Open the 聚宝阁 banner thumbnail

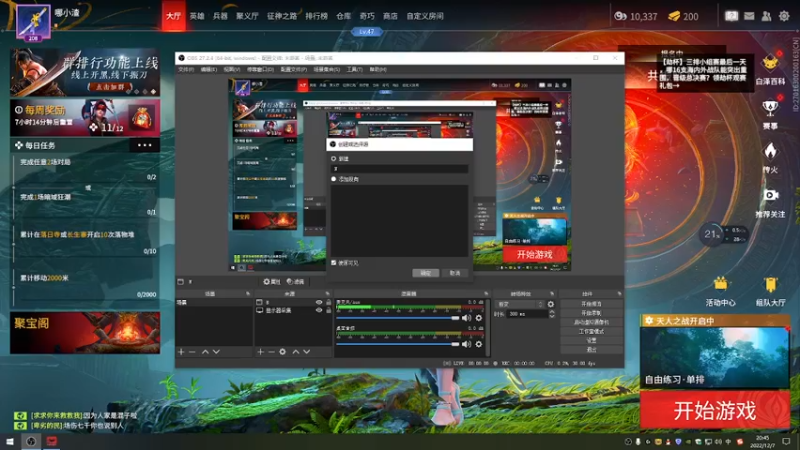[x=85, y=333]
